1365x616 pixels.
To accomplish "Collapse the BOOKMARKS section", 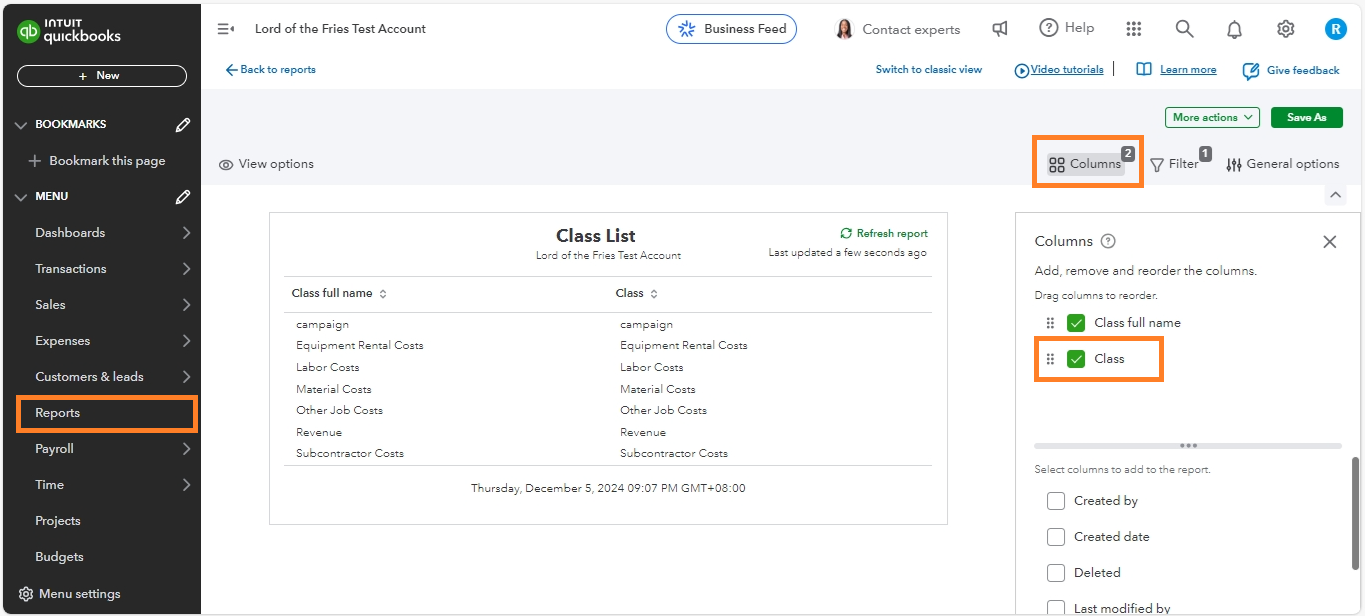I will (21, 125).
